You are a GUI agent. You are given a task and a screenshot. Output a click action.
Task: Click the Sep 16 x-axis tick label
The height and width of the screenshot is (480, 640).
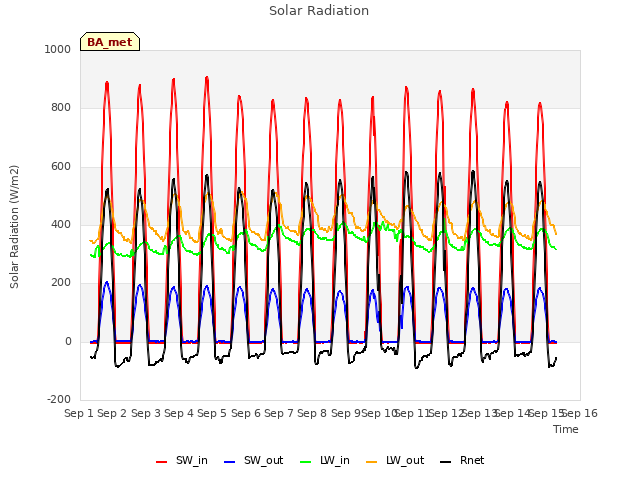point(580,413)
